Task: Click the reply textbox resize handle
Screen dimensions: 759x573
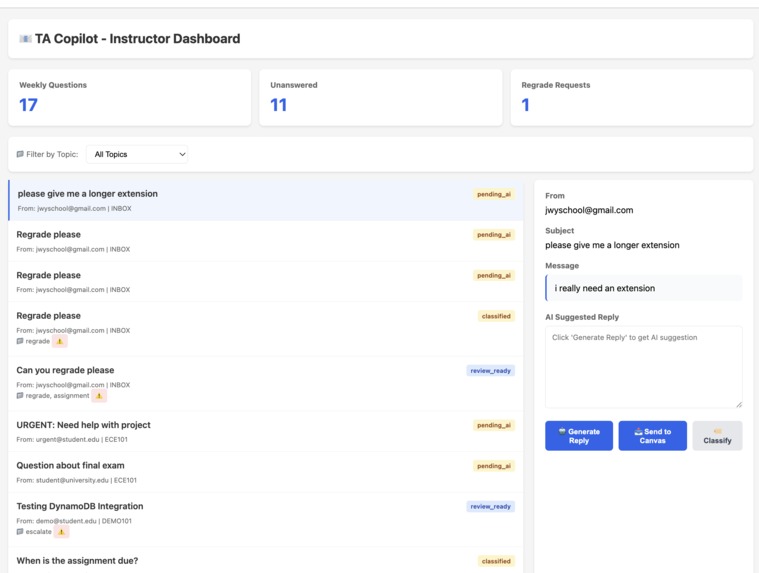Action: (739, 405)
